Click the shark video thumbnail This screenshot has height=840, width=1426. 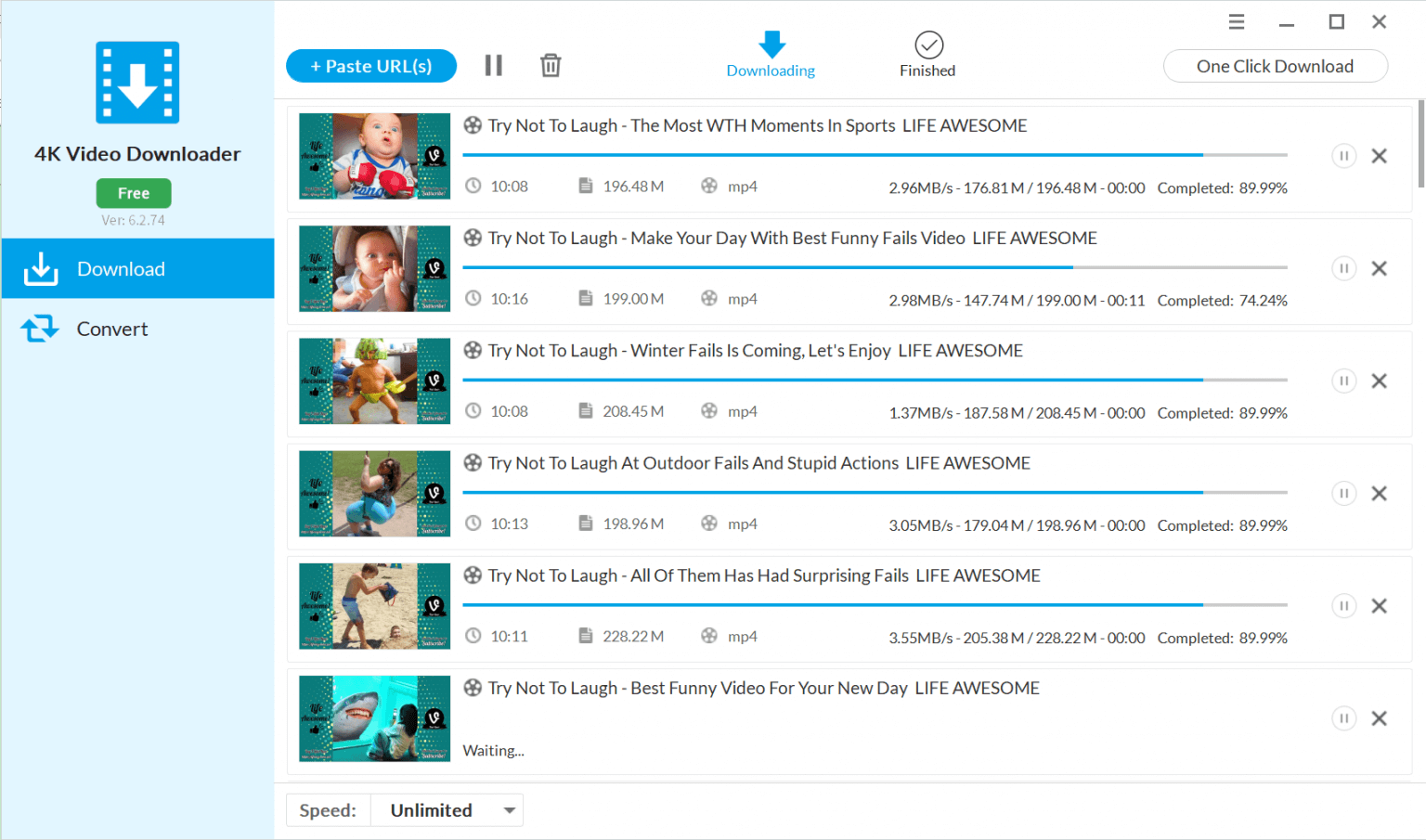(374, 717)
